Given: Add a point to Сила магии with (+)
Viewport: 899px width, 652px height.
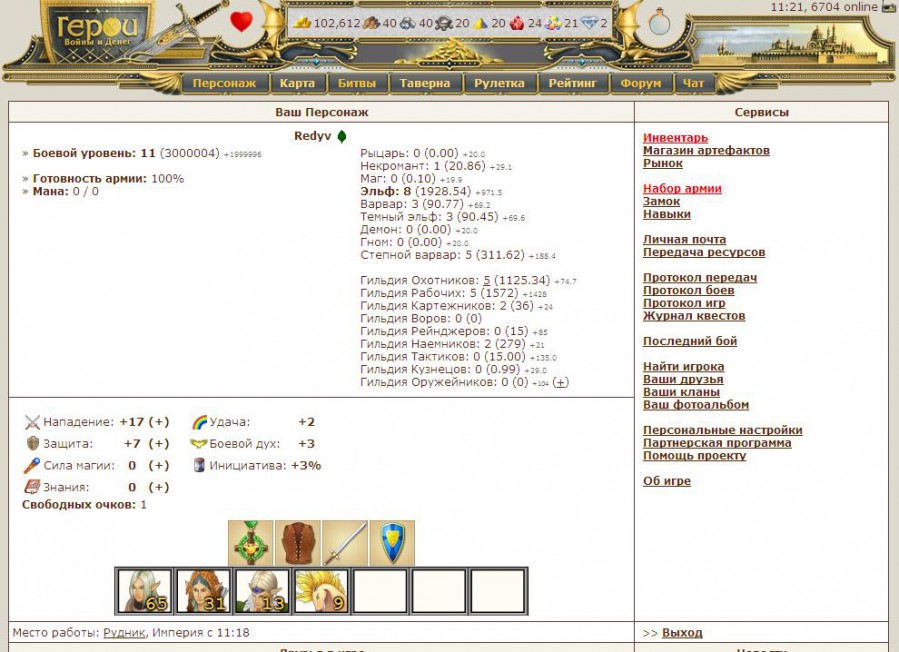Looking at the screenshot, I should click(159, 466).
